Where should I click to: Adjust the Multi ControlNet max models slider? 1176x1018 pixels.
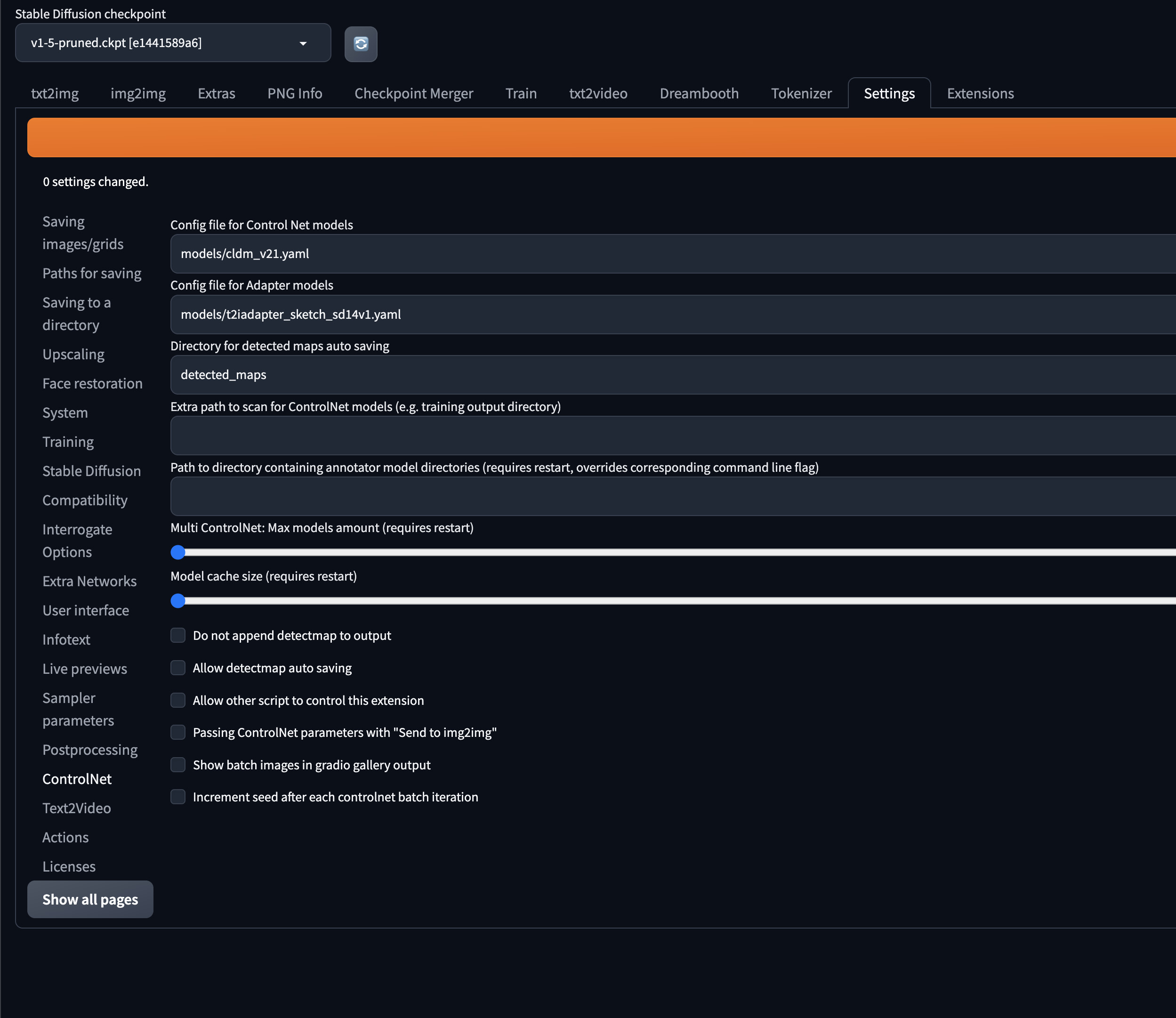coord(178,551)
